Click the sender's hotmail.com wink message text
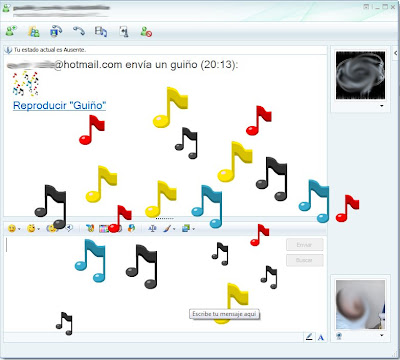This screenshot has width=400, height=360. coord(122,64)
